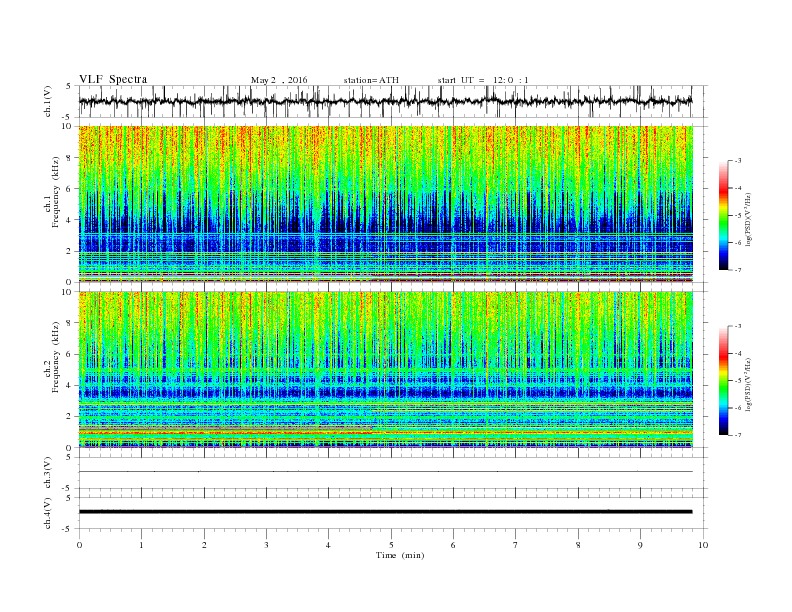Click the "-3" tick on lower colorbar
This screenshot has height=612, width=792.
[738, 326]
